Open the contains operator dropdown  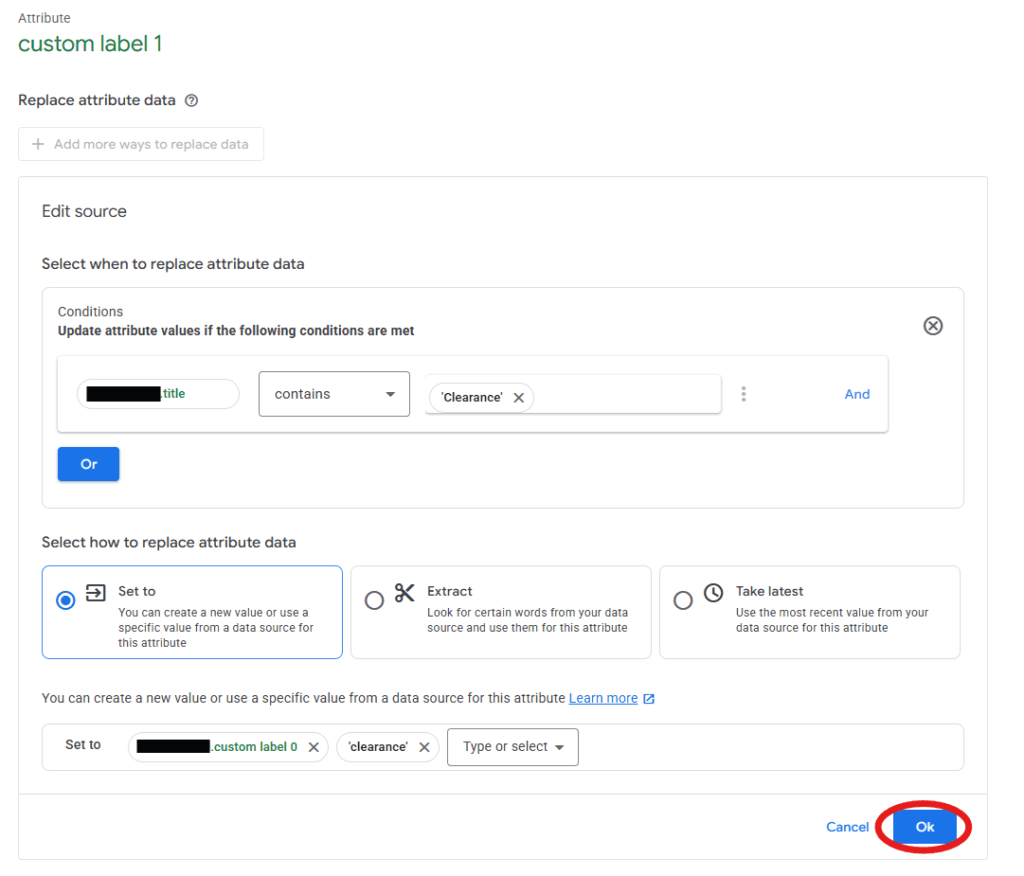334,394
